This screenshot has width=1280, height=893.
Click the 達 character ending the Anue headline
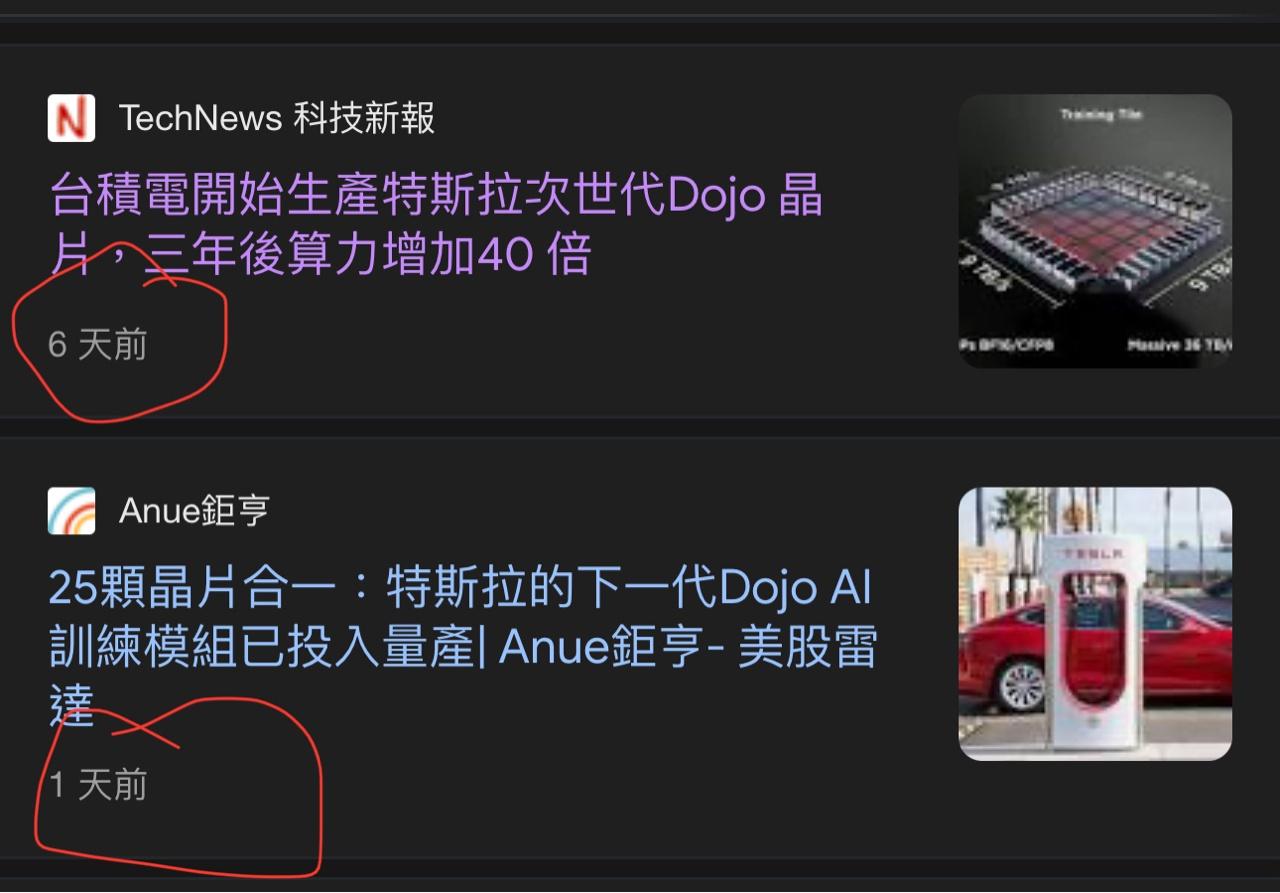pos(71,707)
